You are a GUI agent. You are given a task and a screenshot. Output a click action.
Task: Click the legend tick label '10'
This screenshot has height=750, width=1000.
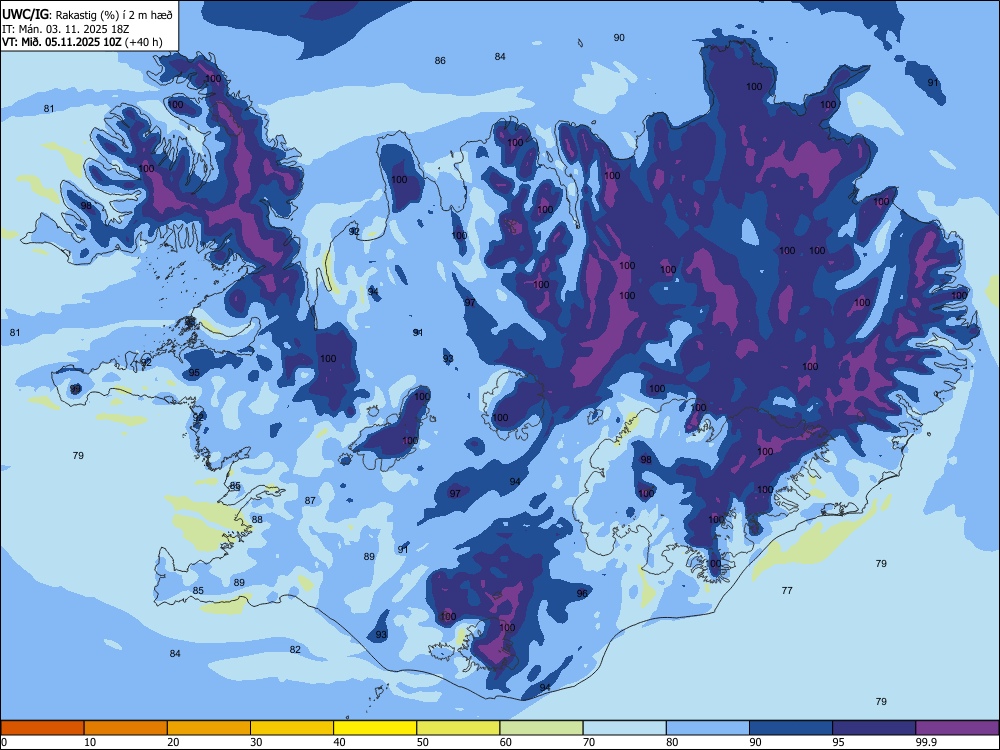90,742
